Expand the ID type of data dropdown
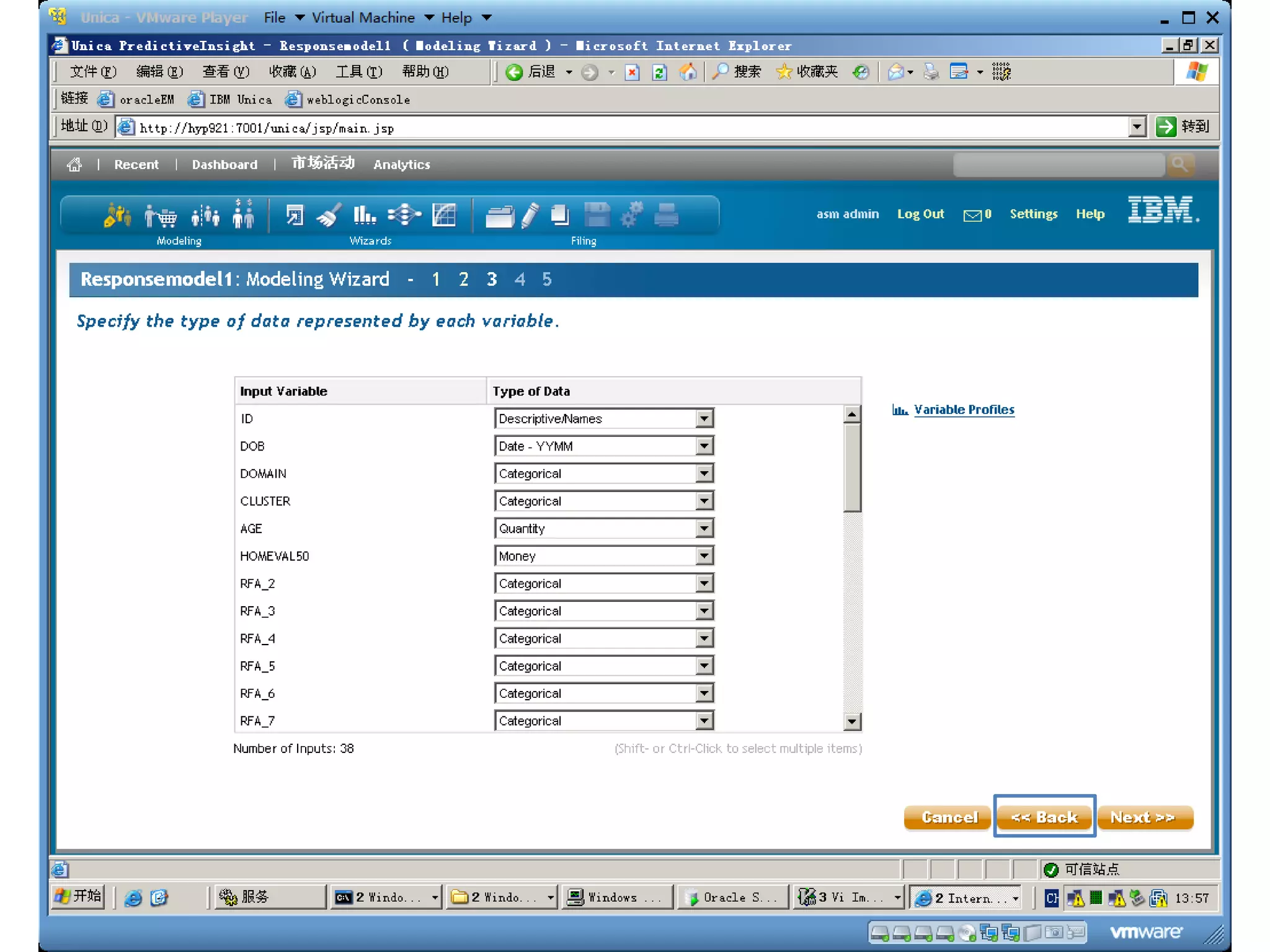This screenshot has width=1270, height=952. (x=704, y=419)
